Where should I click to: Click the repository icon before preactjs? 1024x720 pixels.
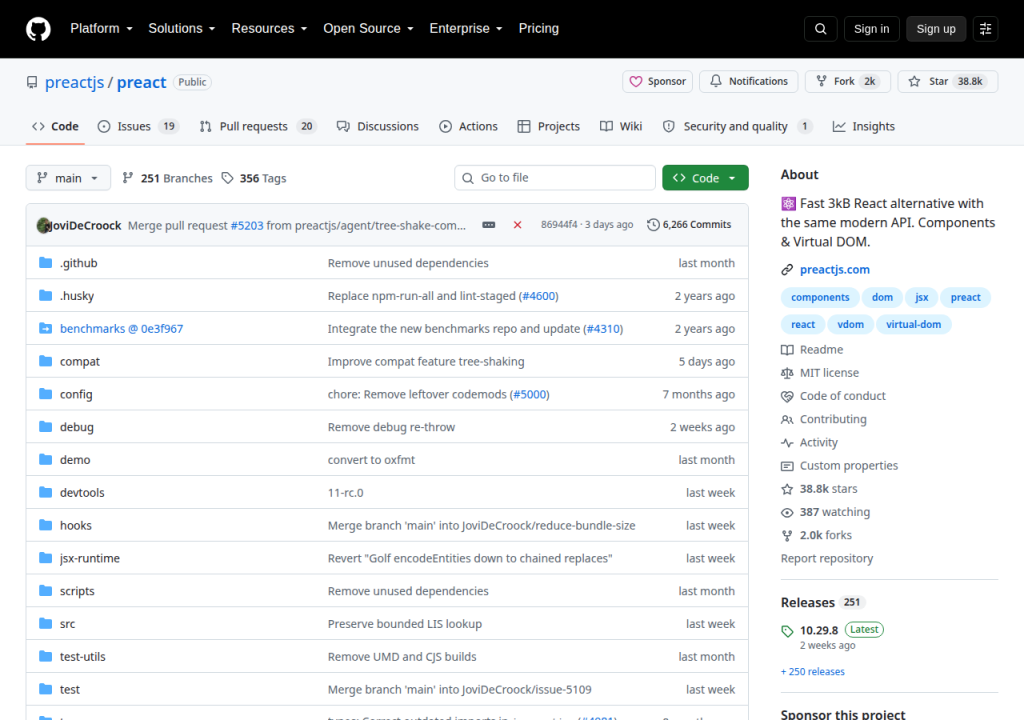[32, 82]
